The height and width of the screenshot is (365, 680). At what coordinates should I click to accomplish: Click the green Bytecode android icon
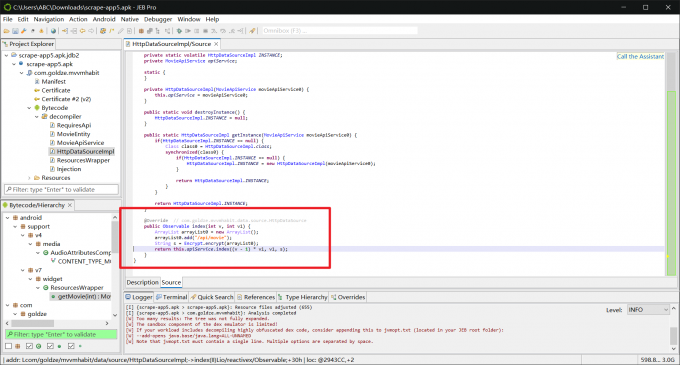click(x=37, y=108)
